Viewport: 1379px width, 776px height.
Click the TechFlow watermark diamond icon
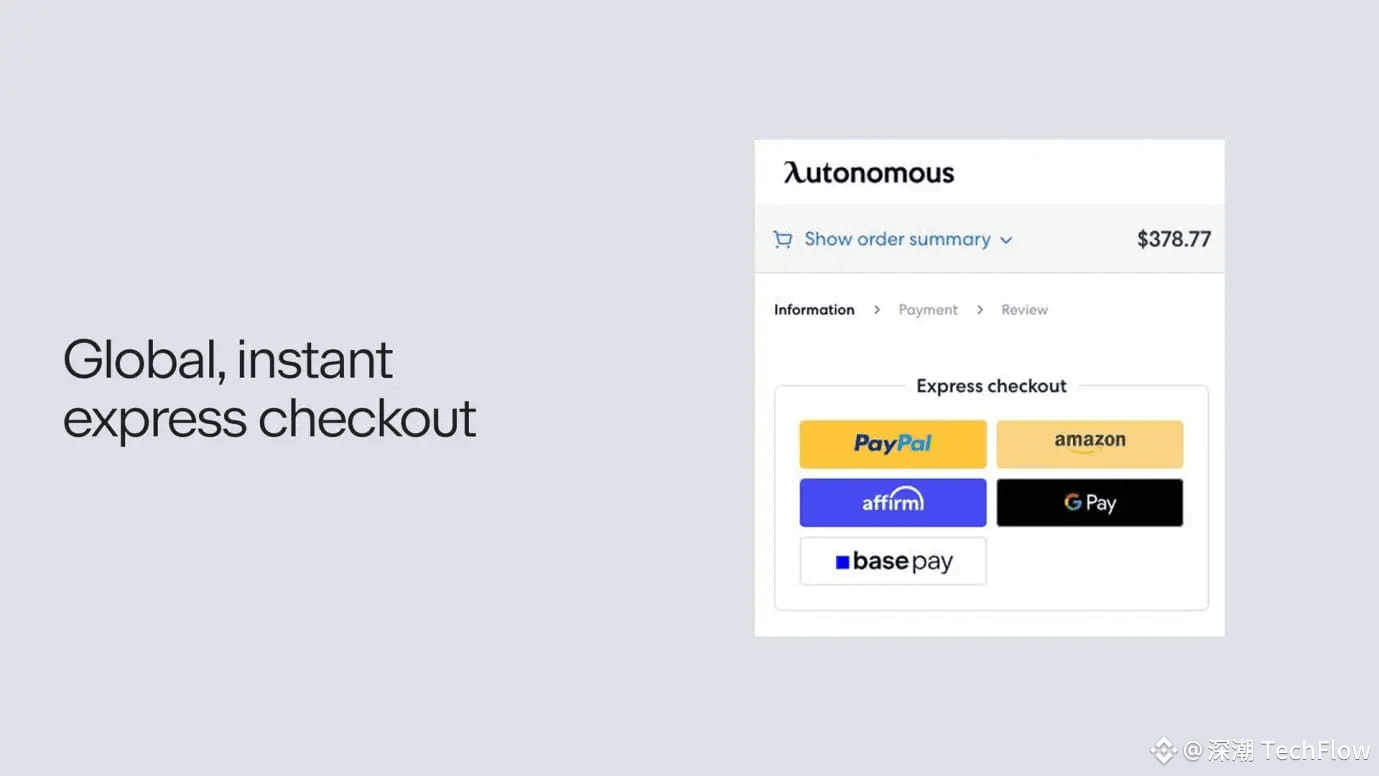[1163, 750]
